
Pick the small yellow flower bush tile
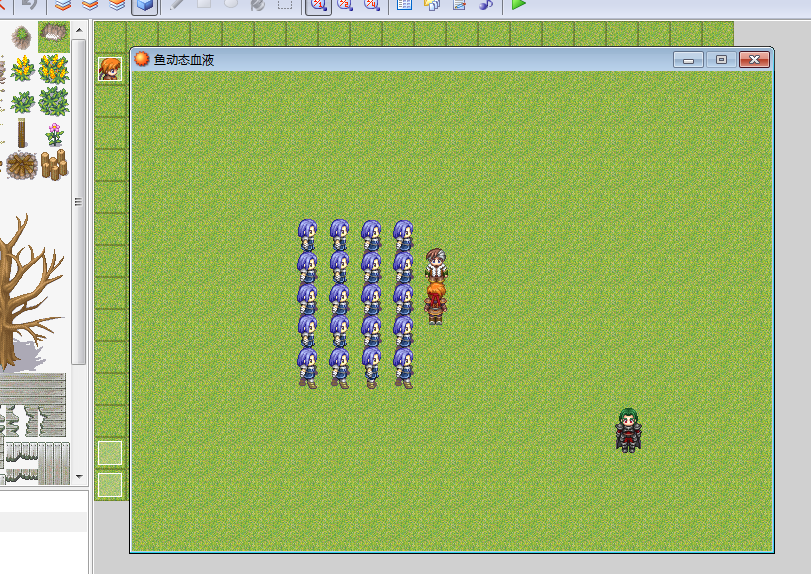point(22,69)
